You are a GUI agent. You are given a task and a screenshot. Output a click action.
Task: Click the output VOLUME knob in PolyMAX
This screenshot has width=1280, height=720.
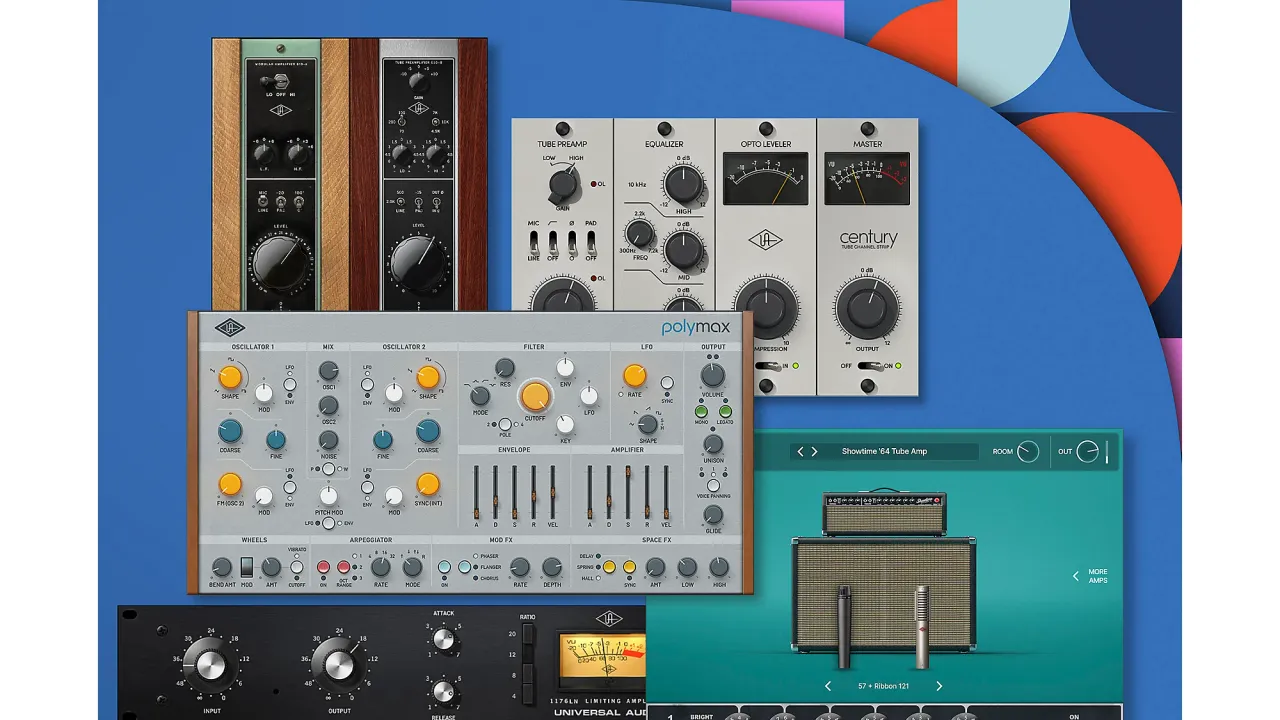coord(712,375)
